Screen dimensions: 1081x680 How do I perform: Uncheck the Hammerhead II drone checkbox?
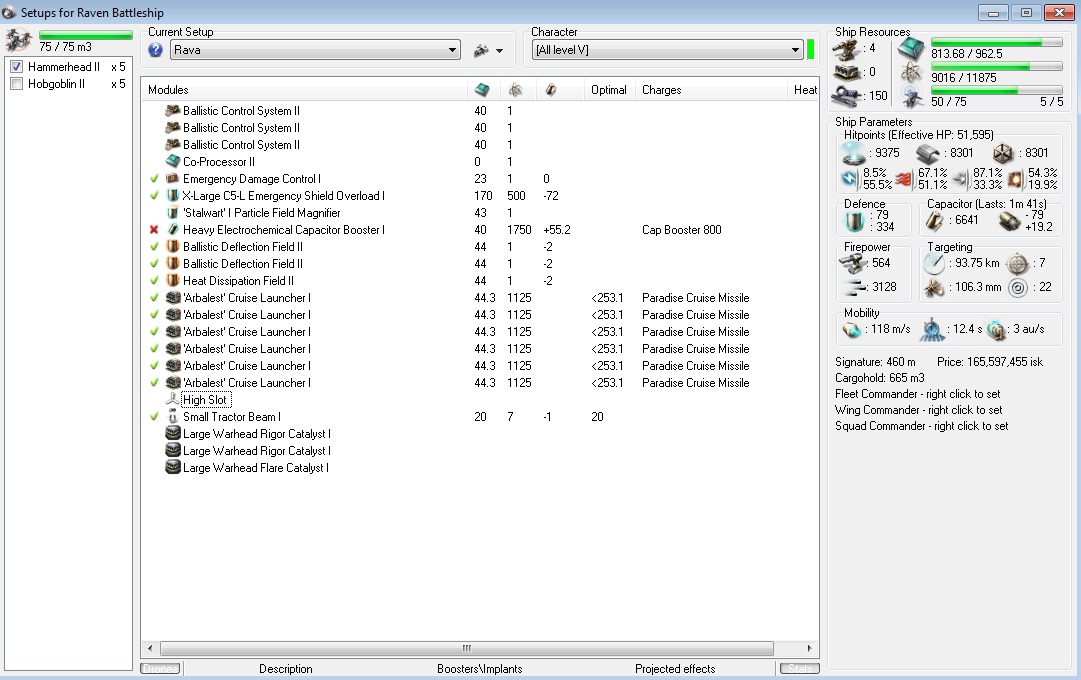pos(17,67)
